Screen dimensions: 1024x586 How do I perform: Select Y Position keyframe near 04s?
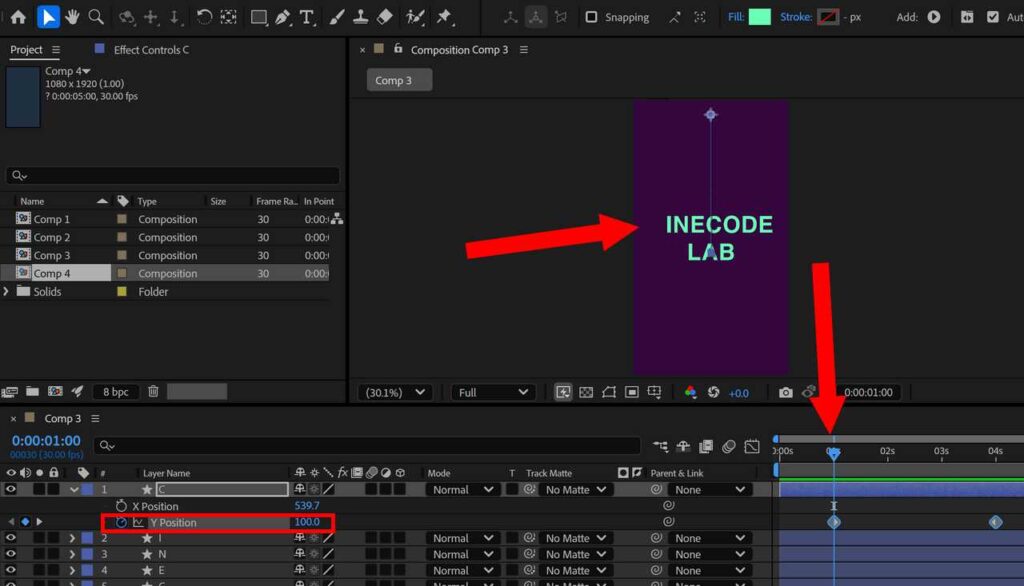click(995, 522)
